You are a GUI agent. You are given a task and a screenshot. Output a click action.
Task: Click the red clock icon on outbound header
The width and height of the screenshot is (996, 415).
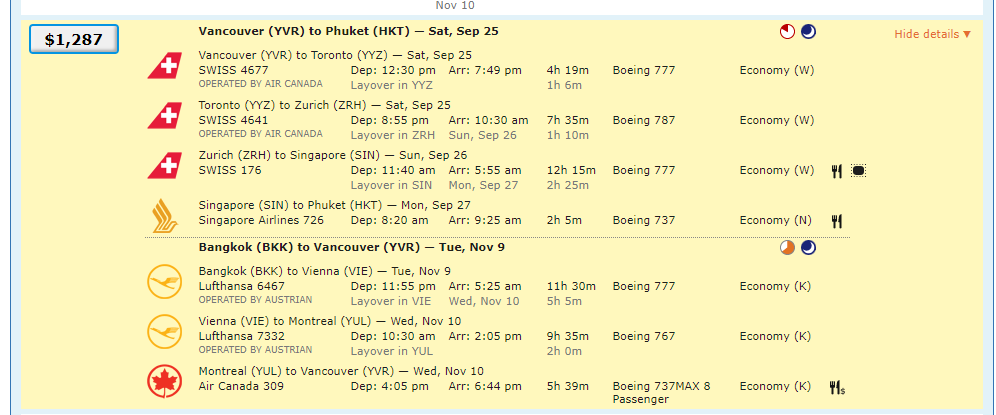[787, 32]
